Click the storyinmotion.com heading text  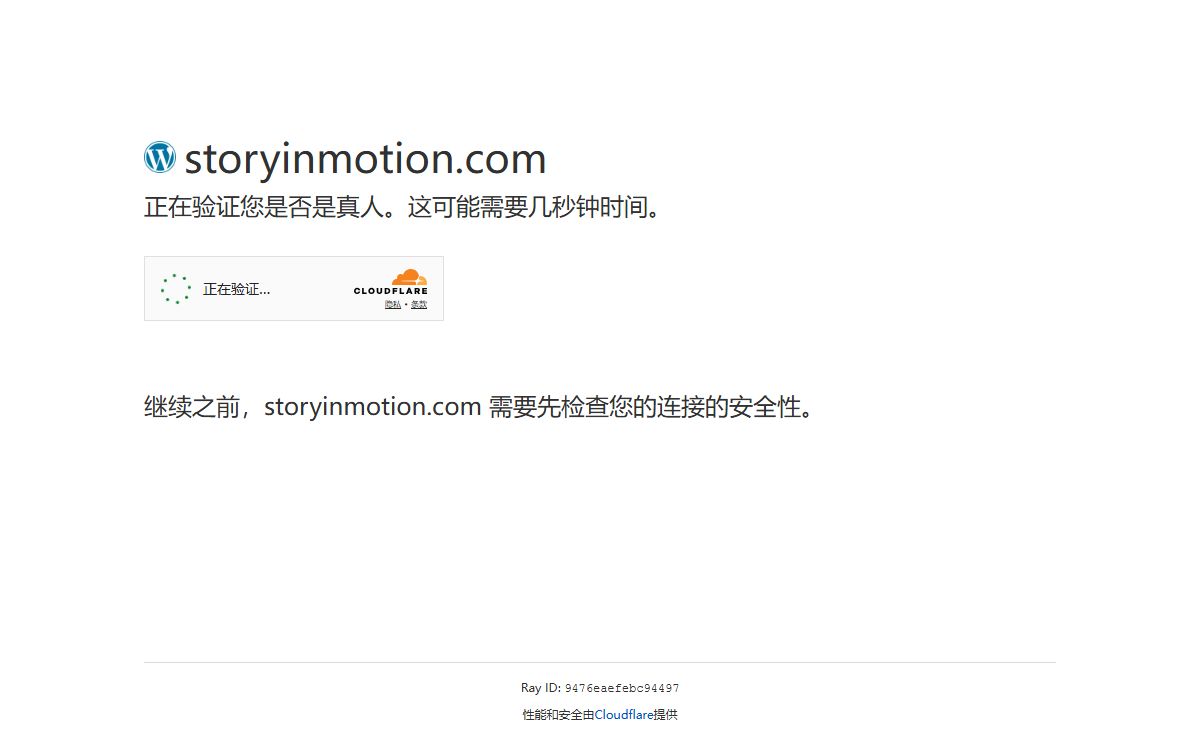click(x=365, y=159)
